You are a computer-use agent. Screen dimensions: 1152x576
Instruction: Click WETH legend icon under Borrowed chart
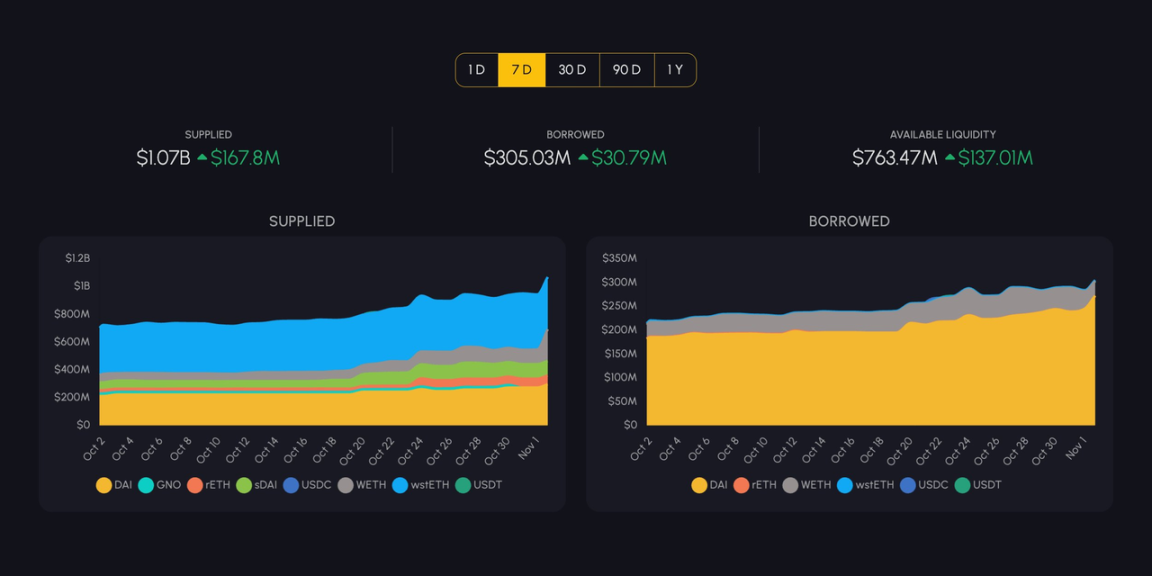pyautogui.click(x=790, y=485)
